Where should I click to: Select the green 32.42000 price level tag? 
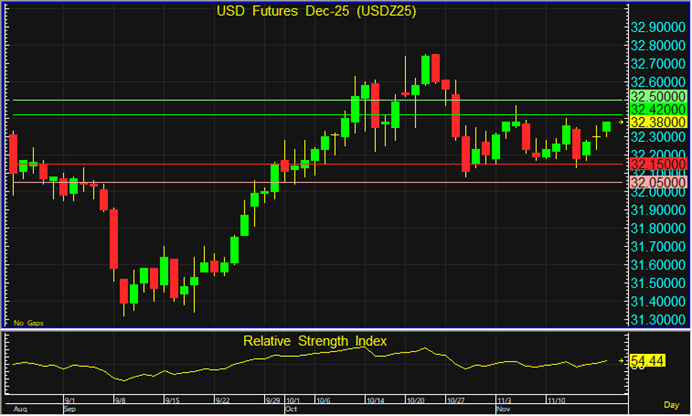click(x=656, y=108)
